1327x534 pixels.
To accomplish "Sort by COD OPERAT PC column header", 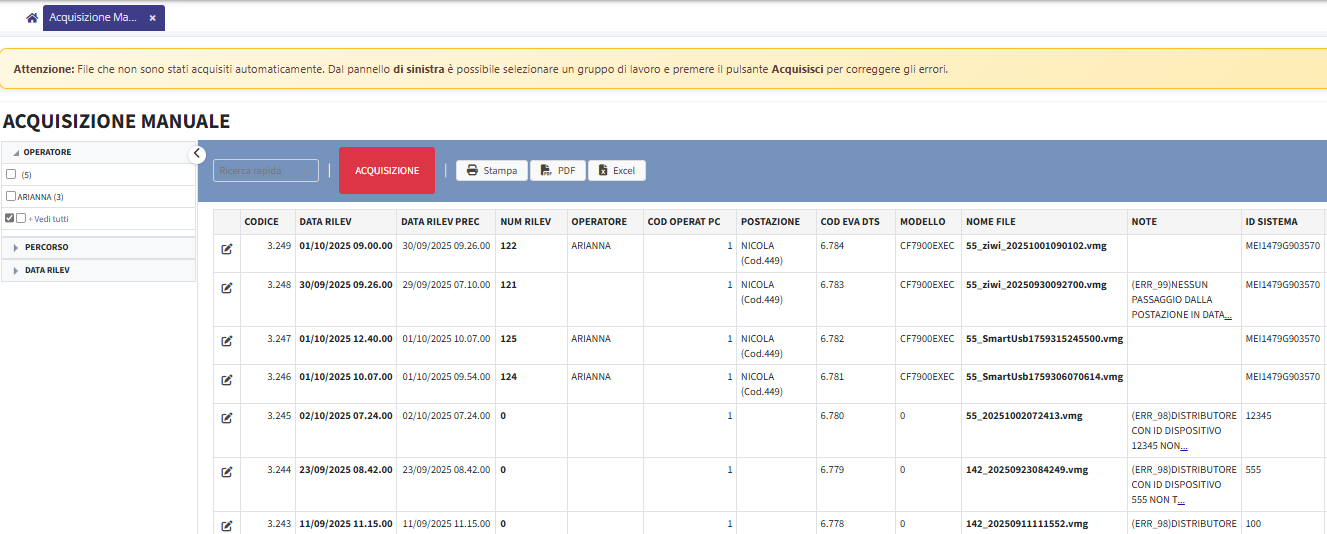I will tap(690, 222).
